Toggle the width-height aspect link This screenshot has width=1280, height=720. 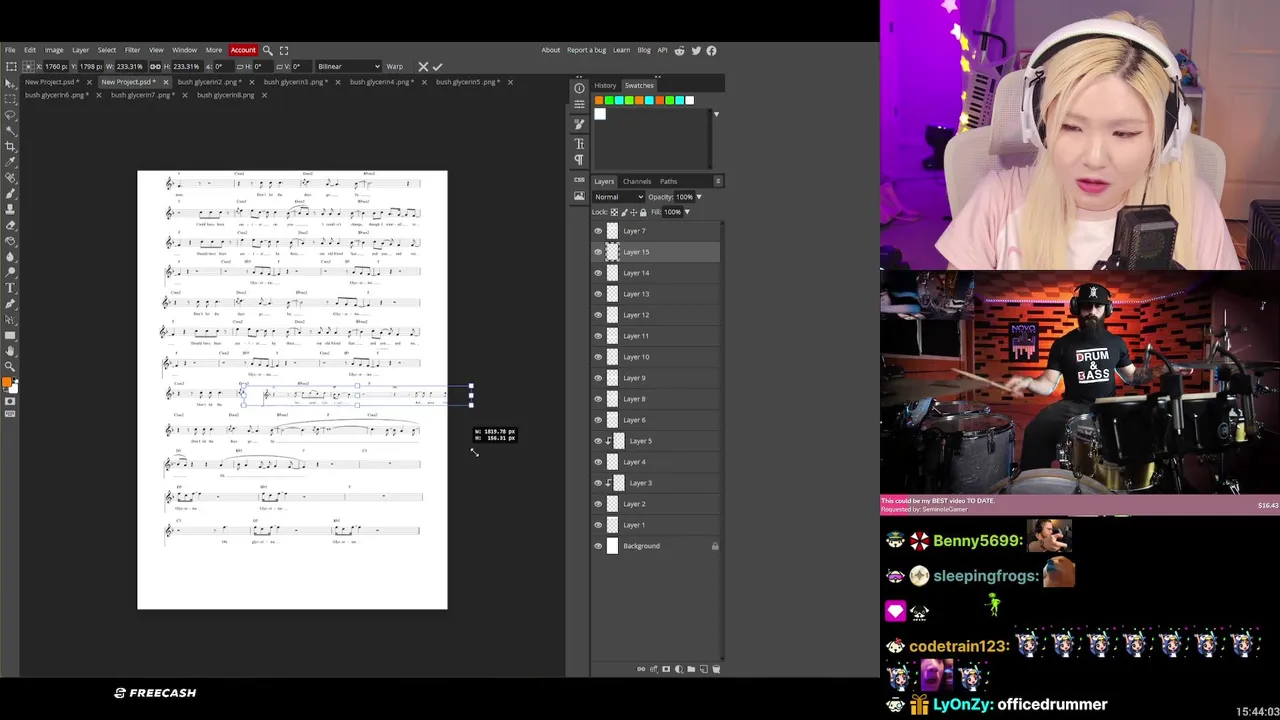155,66
